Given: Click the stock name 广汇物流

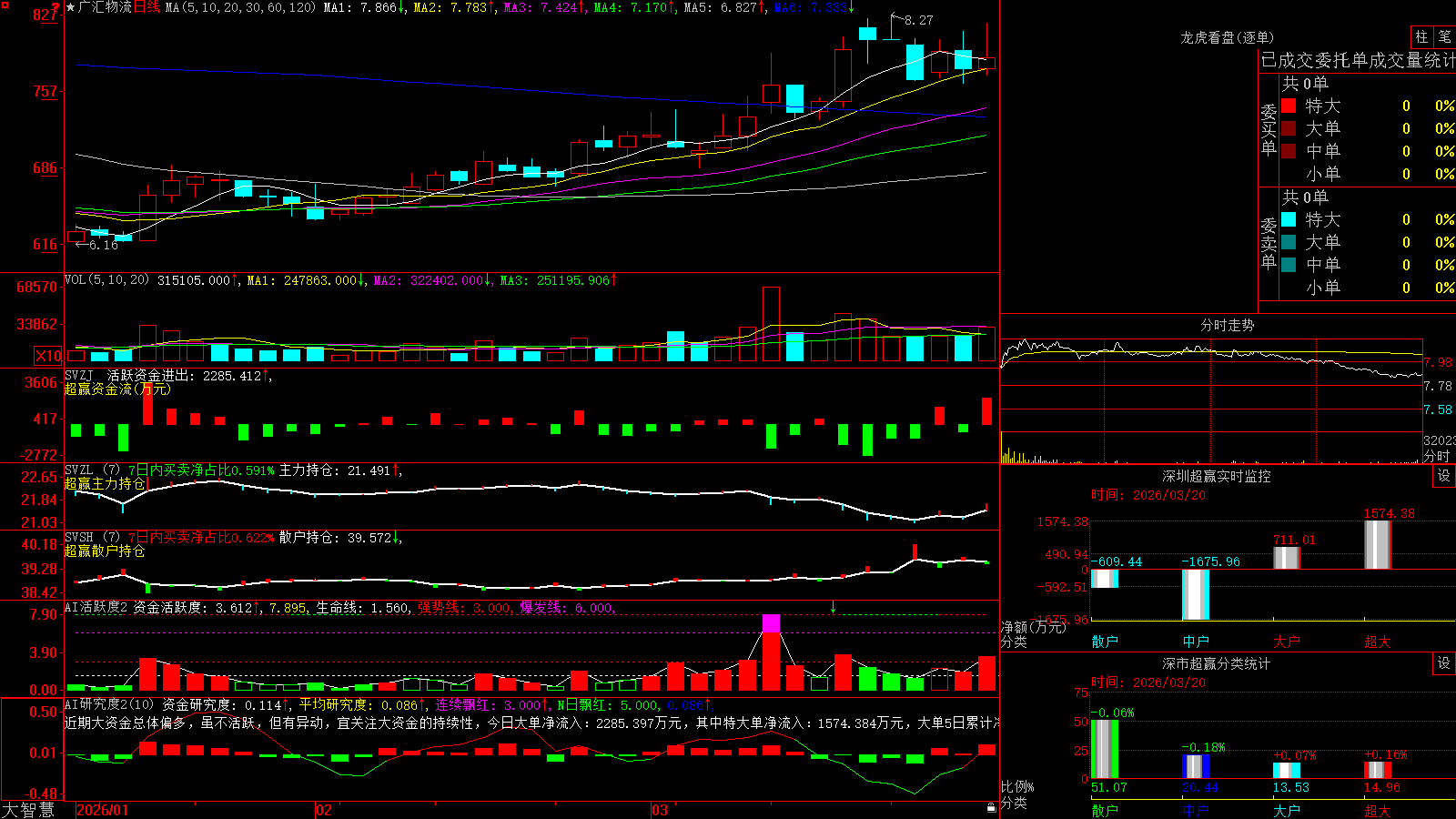Looking at the screenshot, I should 106,7.
